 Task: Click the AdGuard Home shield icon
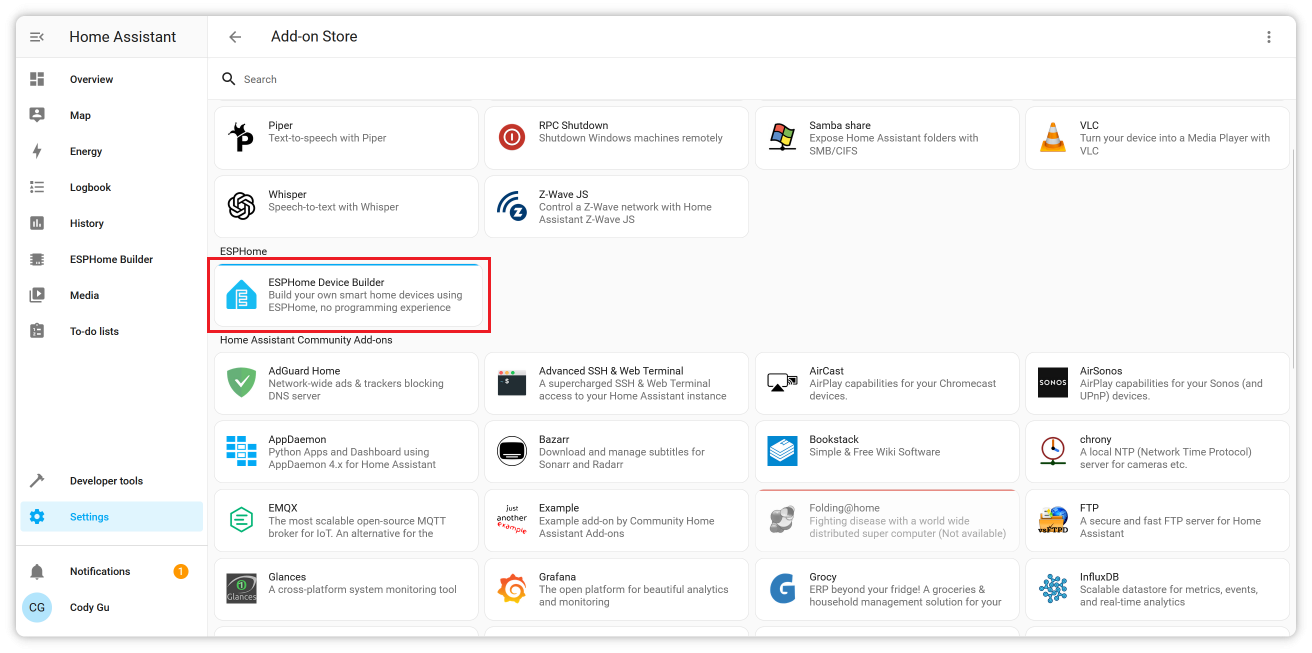(241, 383)
